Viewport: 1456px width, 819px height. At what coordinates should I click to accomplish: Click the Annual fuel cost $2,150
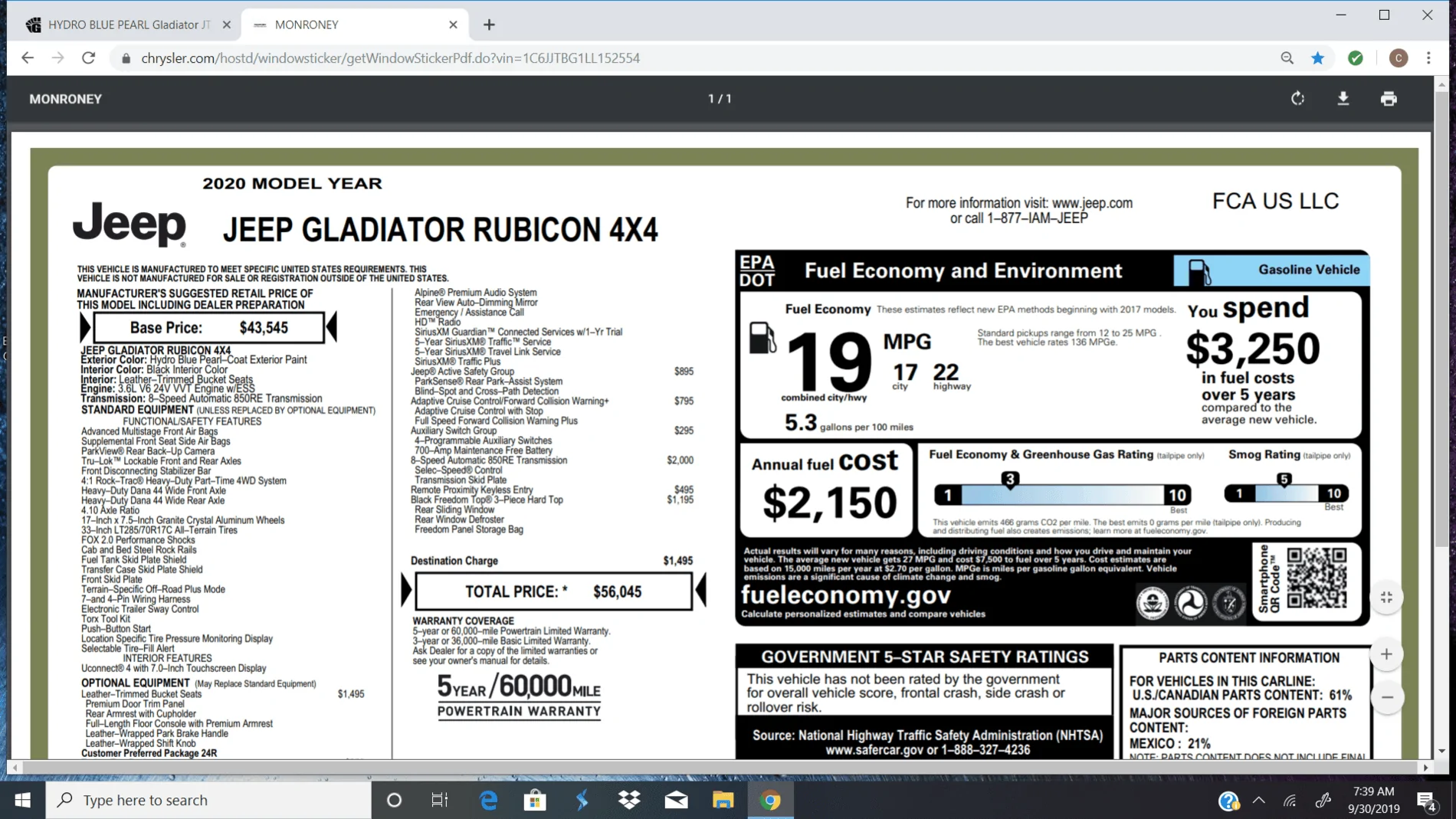click(830, 503)
